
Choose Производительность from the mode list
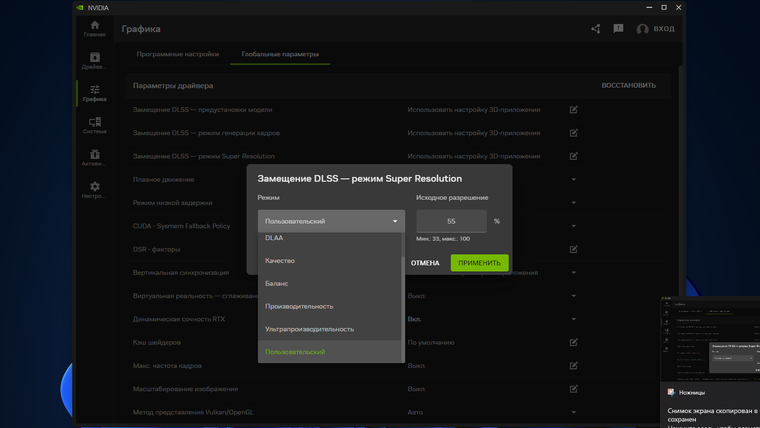(330, 306)
